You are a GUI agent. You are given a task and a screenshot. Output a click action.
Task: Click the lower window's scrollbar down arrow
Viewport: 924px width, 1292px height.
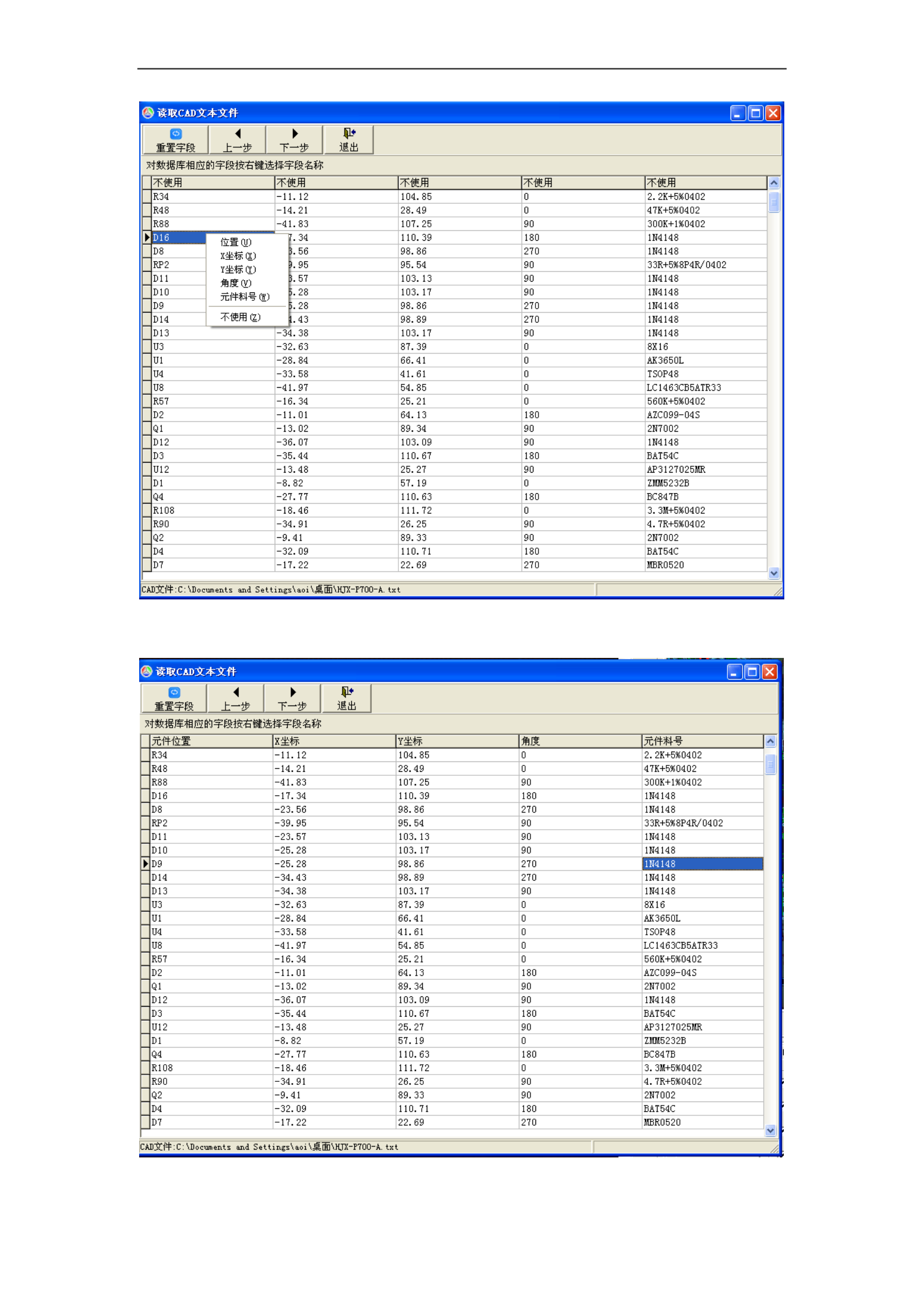(x=770, y=1130)
